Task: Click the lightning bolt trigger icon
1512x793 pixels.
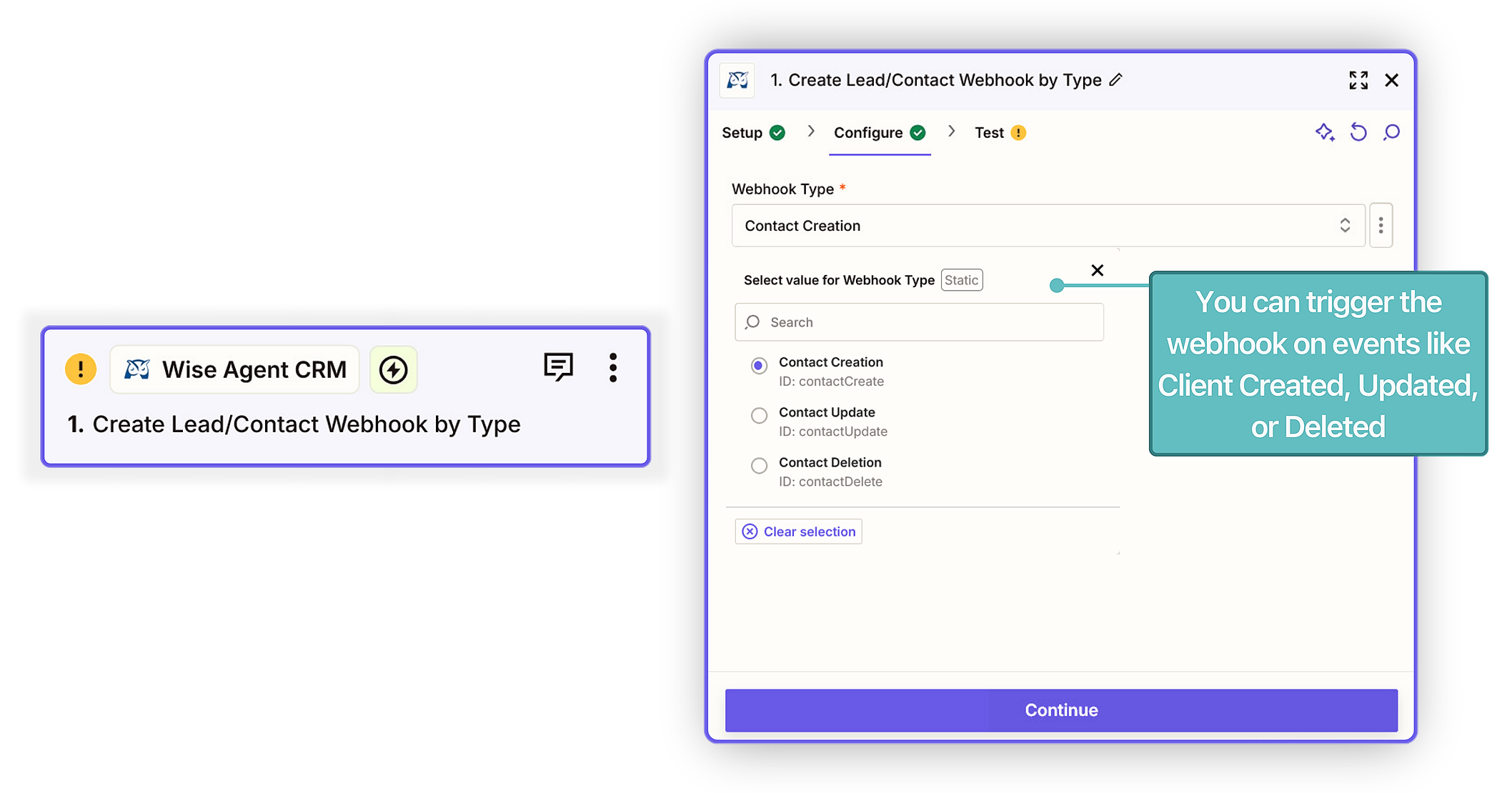Action: (393, 369)
